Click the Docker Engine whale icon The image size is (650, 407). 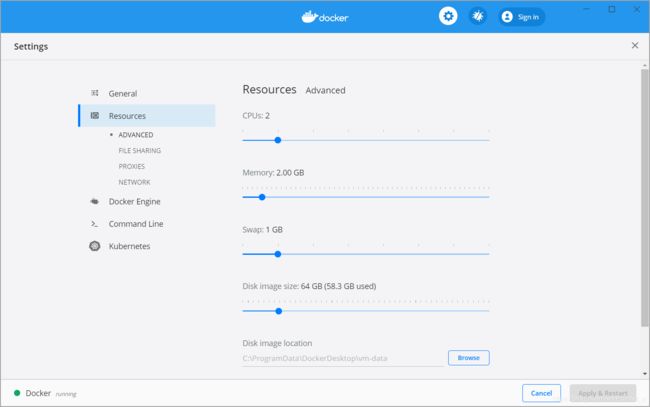coord(95,201)
